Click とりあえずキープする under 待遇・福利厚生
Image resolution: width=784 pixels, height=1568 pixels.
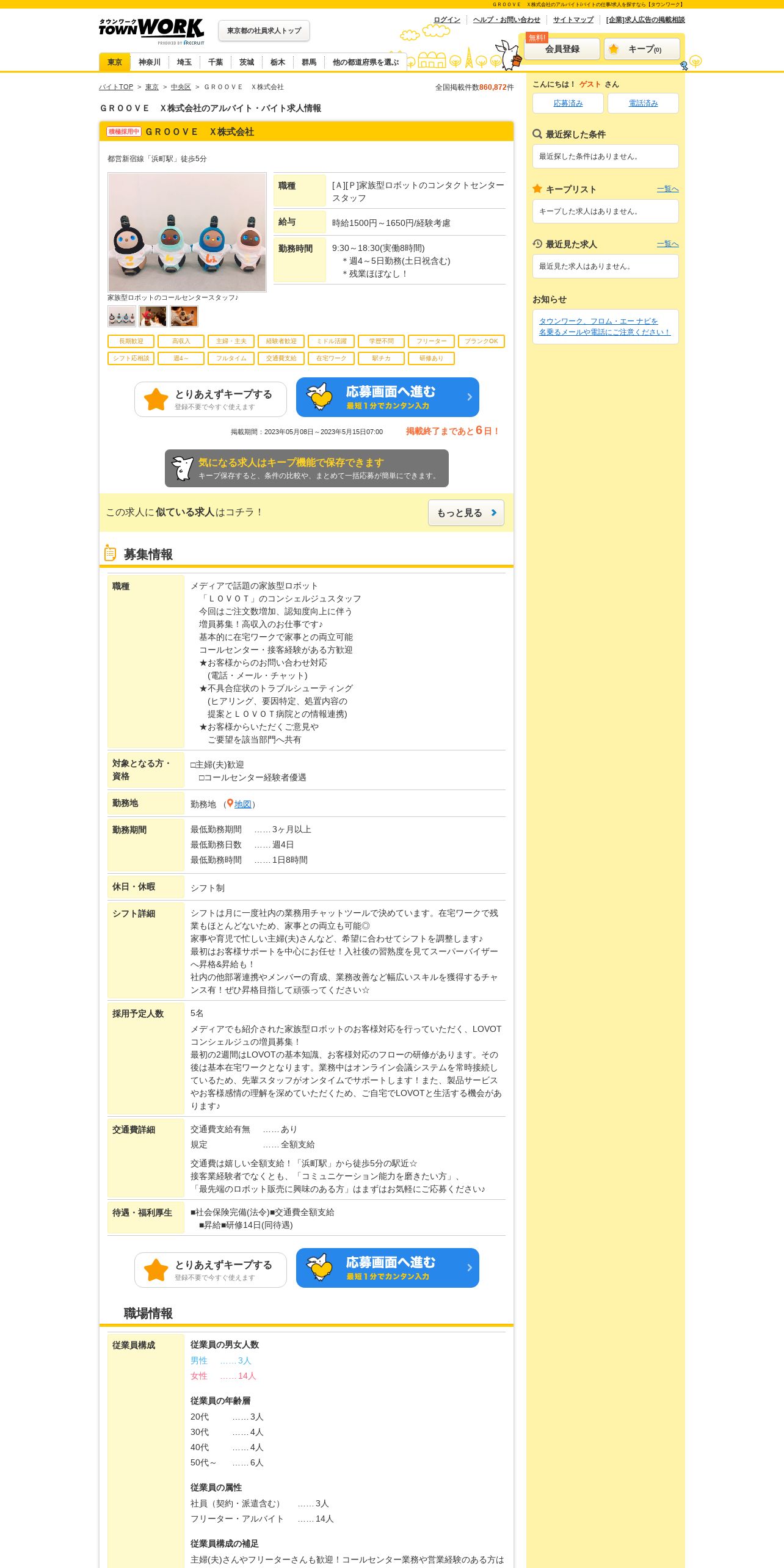(x=211, y=1270)
